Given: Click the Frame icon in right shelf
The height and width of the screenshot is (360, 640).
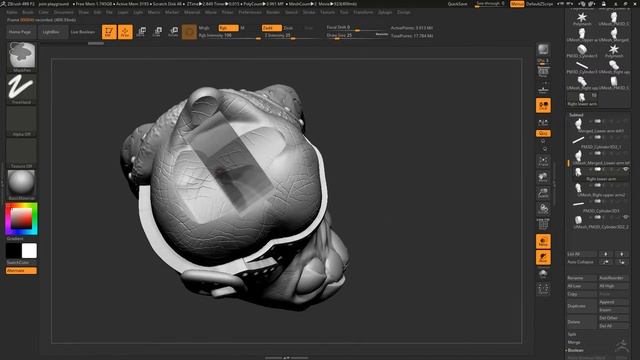Looking at the screenshot, I should click(543, 161).
